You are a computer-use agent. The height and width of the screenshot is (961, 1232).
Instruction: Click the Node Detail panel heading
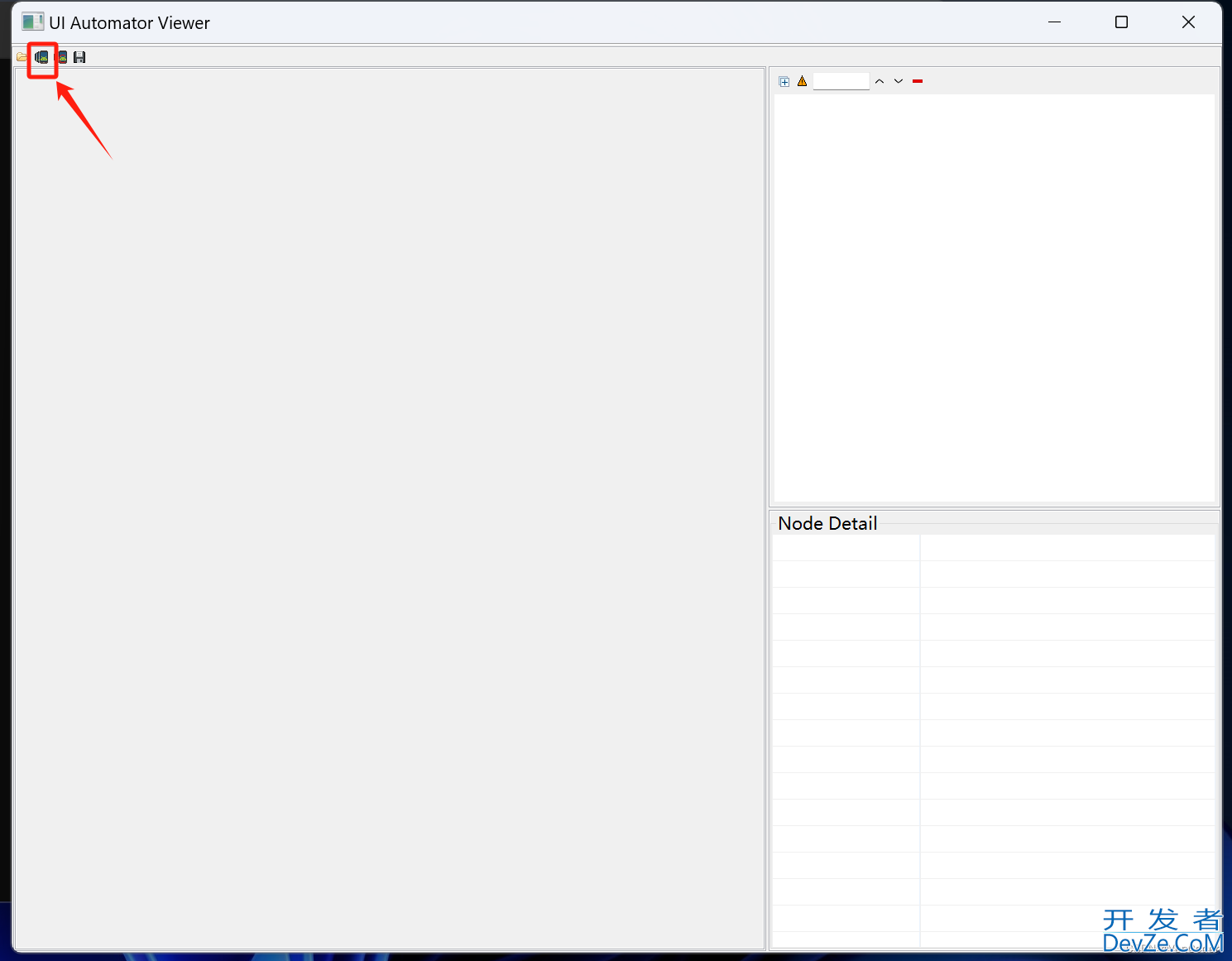click(x=827, y=523)
